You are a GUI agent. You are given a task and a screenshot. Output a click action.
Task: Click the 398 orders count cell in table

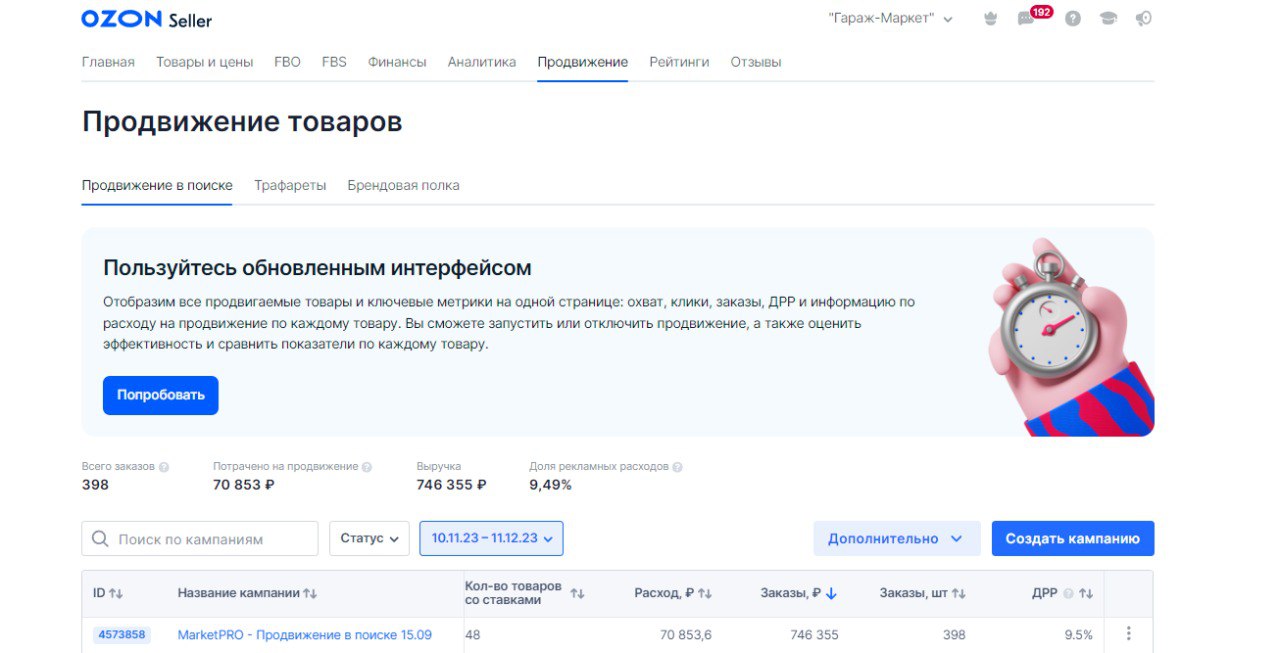[954, 635]
